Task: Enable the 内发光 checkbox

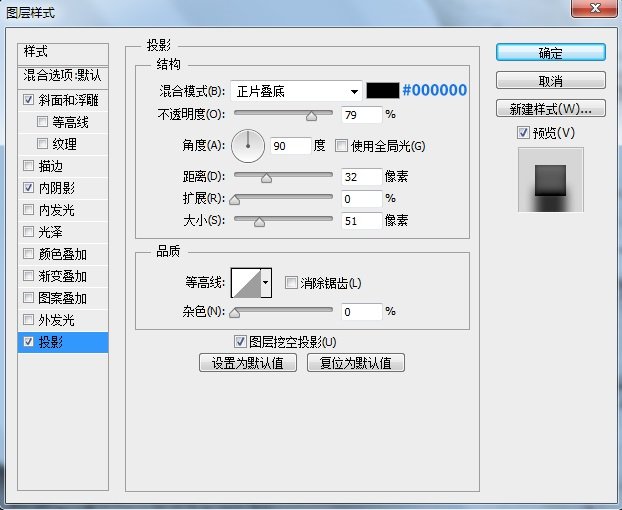Action: 29,209
